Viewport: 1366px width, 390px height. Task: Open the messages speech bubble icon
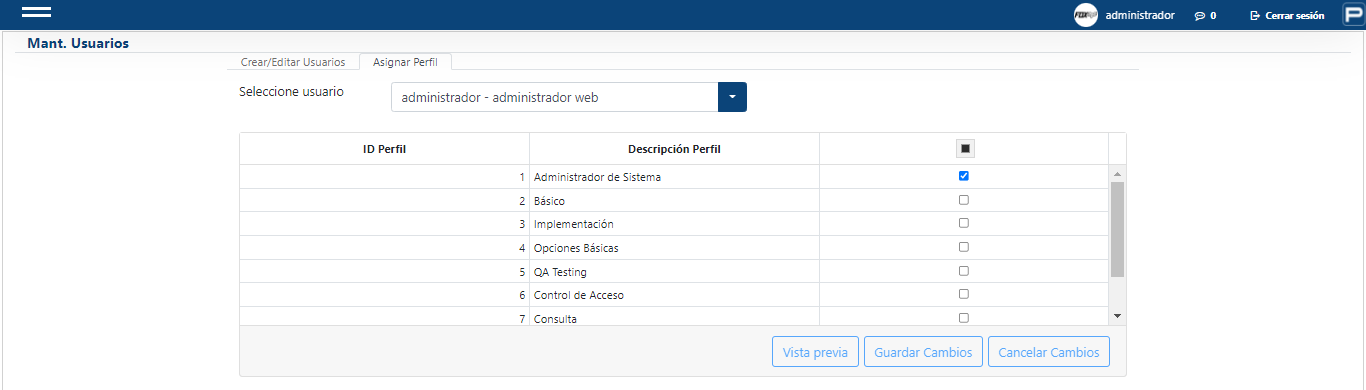[x=1199, y=16]
